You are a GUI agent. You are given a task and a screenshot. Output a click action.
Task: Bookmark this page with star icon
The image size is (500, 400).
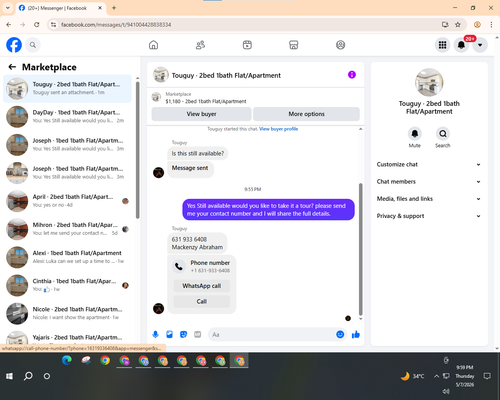click(458, 25)
